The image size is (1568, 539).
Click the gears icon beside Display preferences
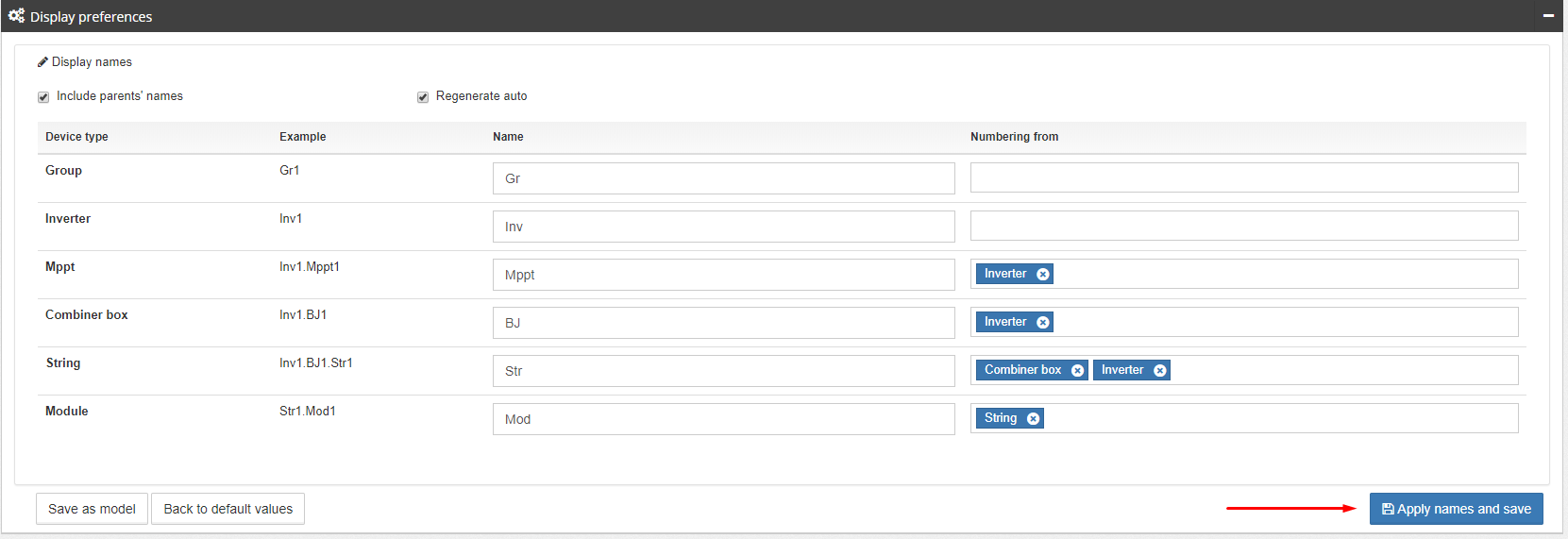pos(16,16)
